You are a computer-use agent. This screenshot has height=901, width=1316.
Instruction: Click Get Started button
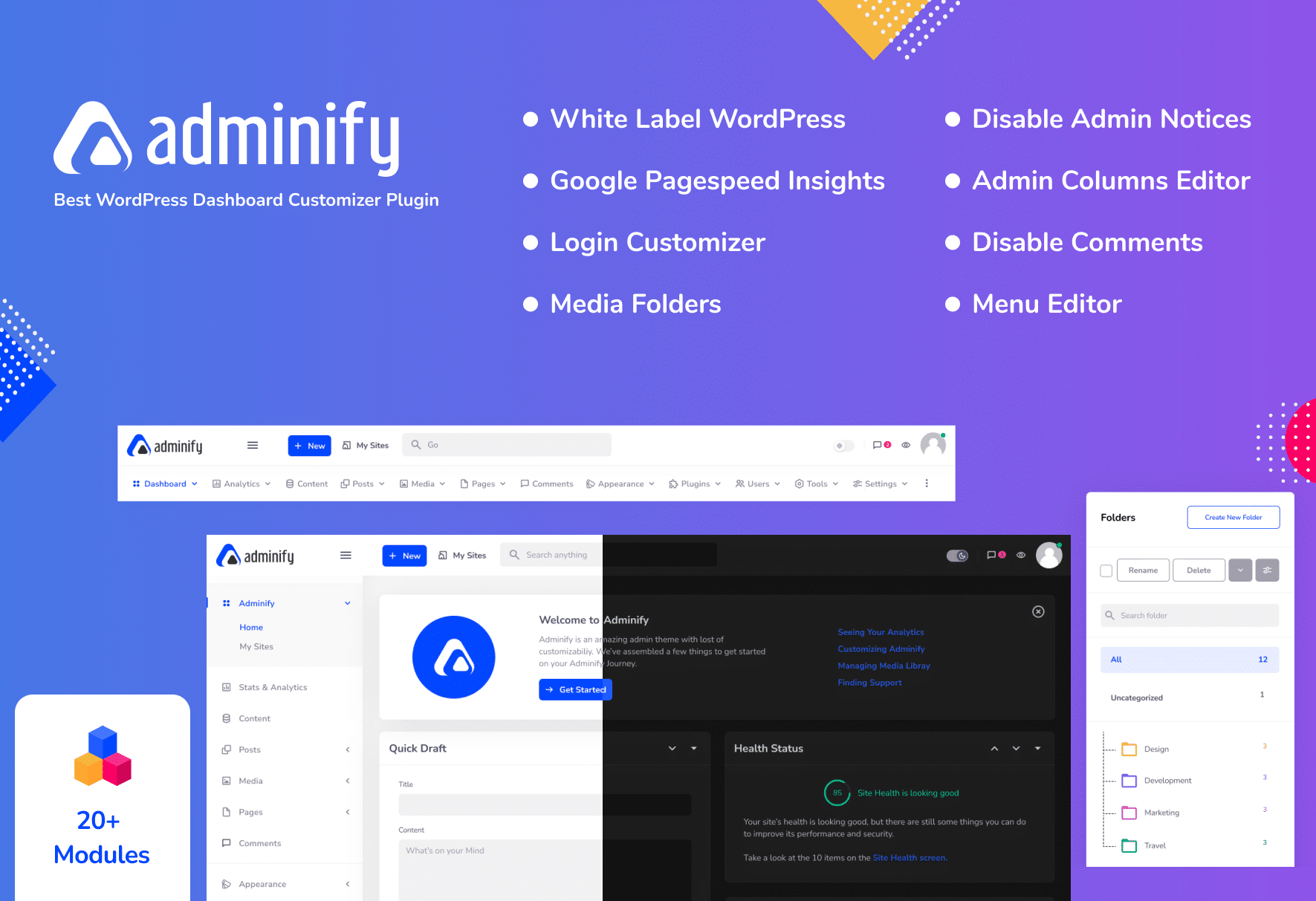pos(575,689)
